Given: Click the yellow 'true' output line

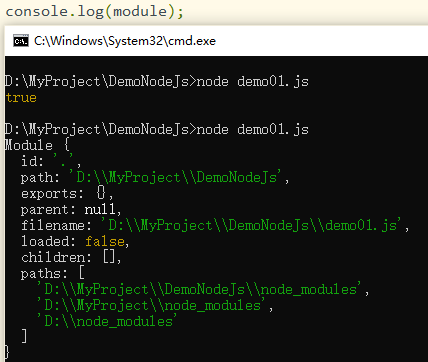Looking at the screenshot, I should pos(21,98).
